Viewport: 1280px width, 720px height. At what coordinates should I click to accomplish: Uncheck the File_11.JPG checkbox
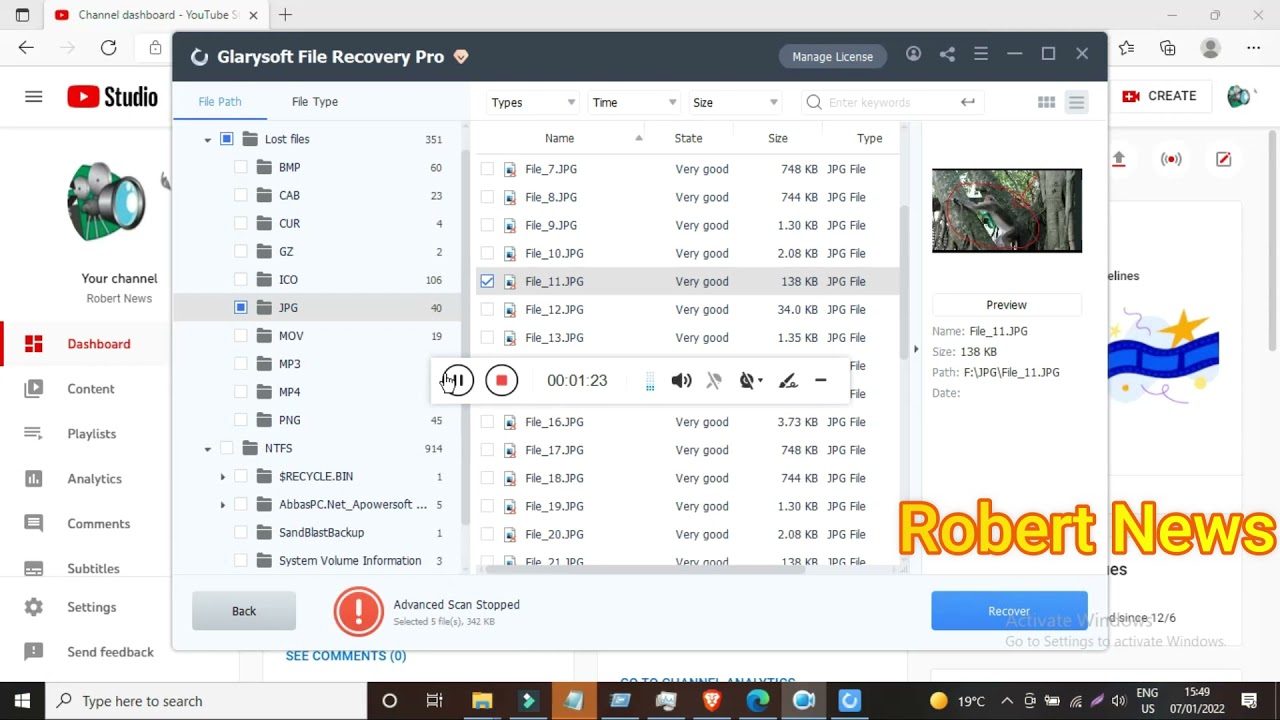point(487,281)
